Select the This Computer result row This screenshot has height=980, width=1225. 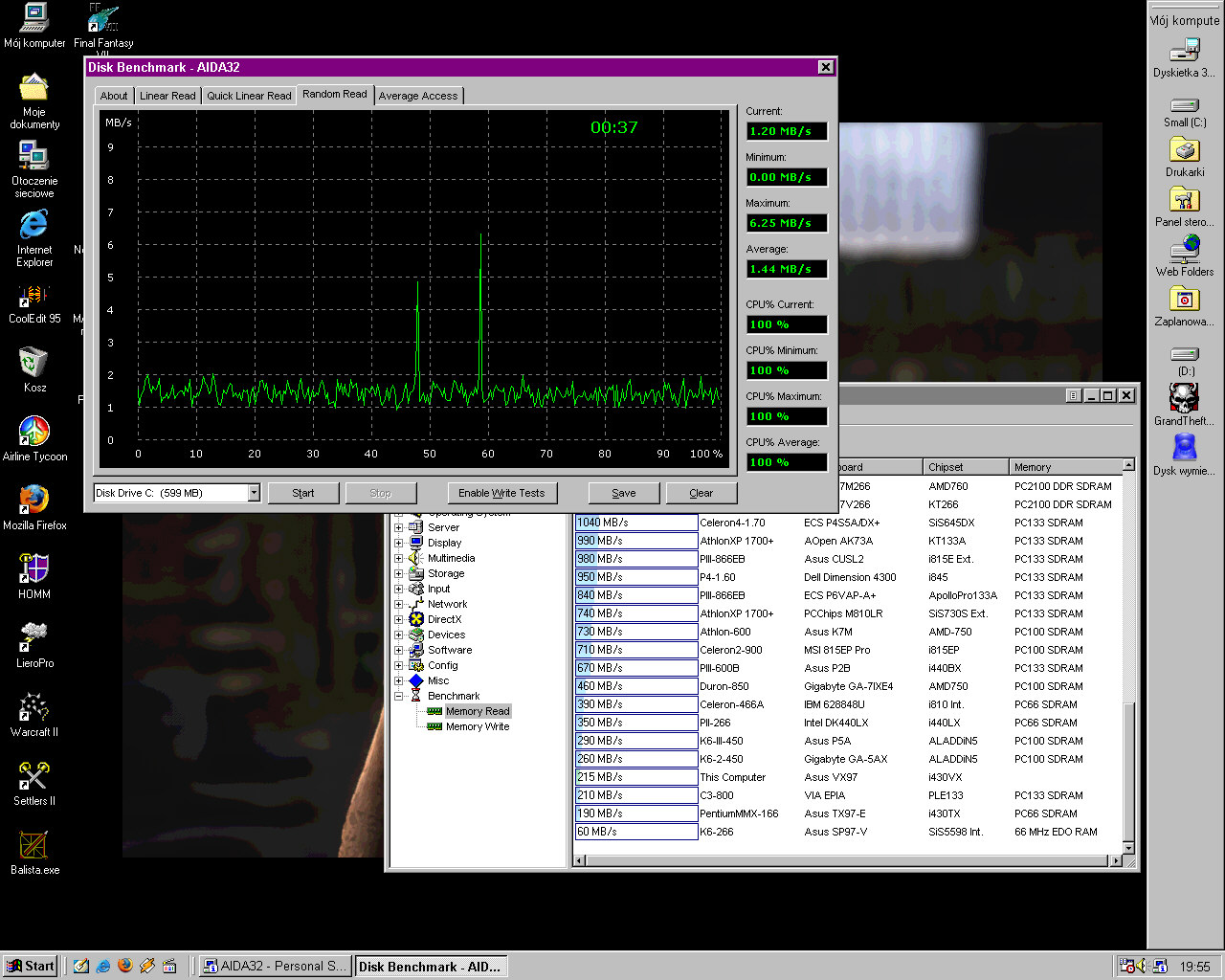tap(848, 777)
